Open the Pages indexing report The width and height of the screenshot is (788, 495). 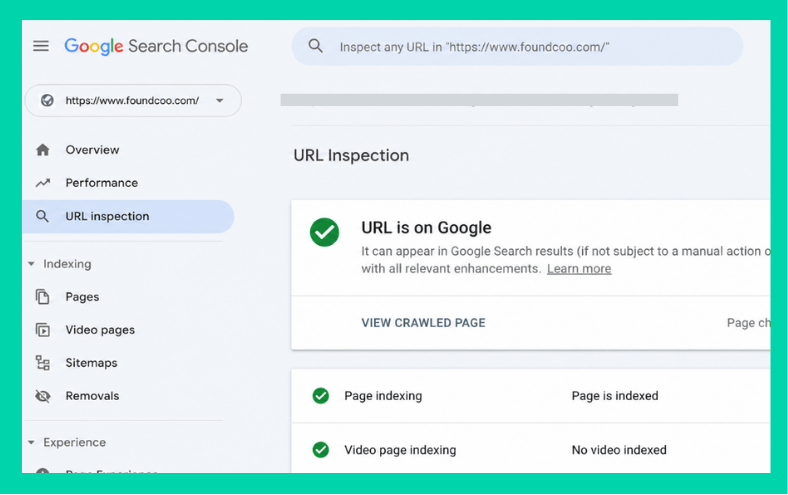pyautogui.click(x=82, y=297)
